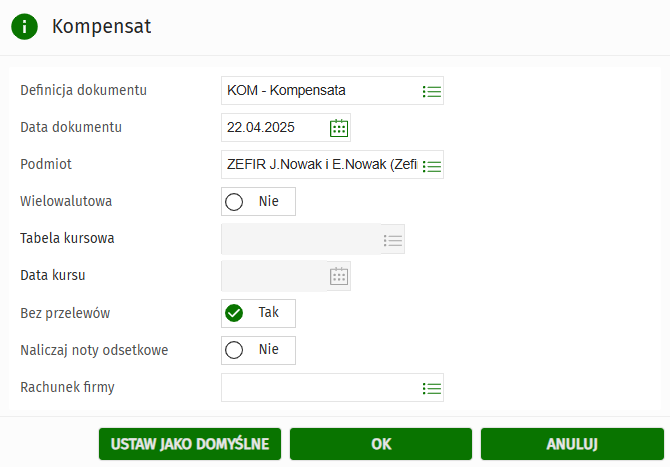Click the Tabela kursowa list icon
The width and height of the screenshot is (670, 467).
tap(393, 240)
